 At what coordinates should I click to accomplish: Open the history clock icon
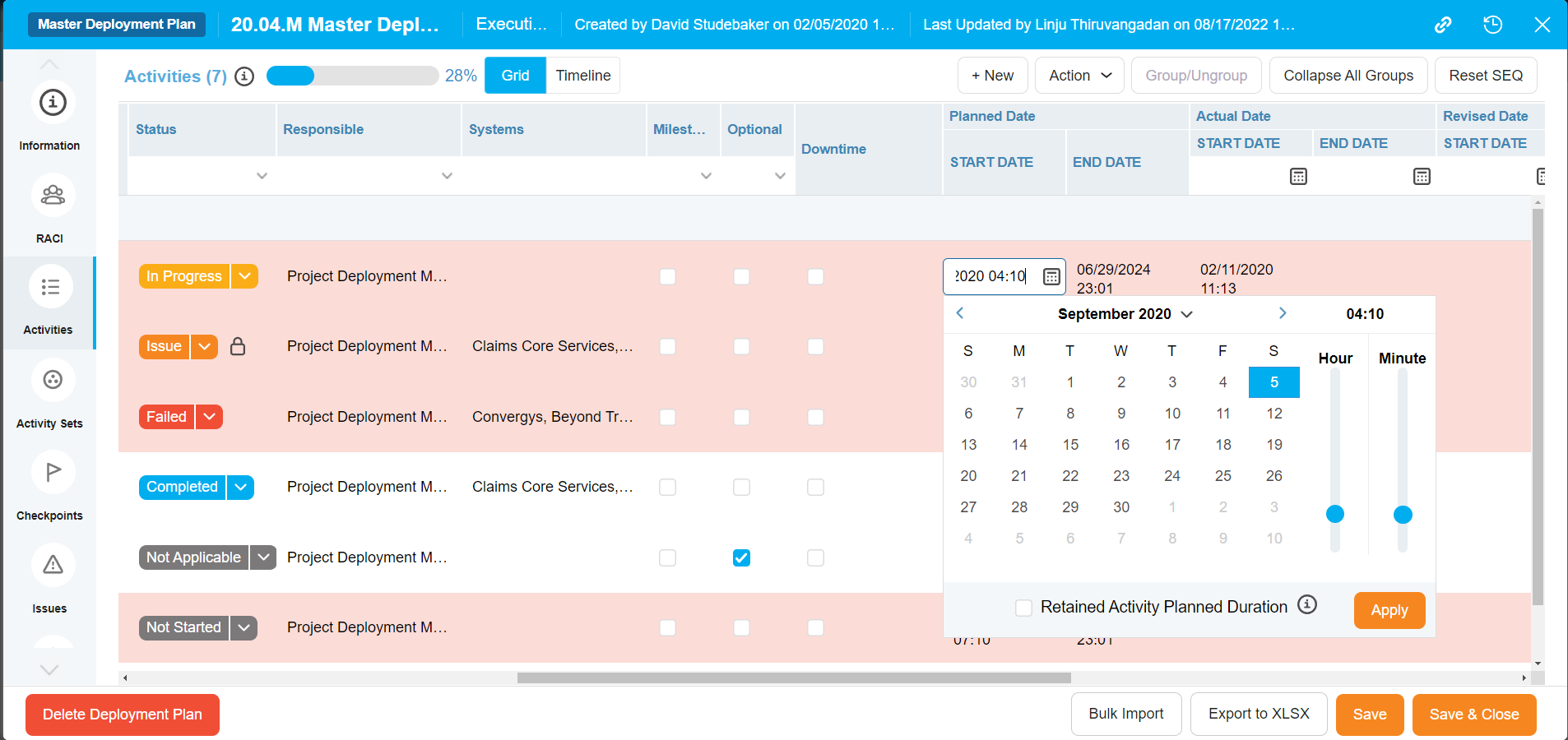[1492, 25]
